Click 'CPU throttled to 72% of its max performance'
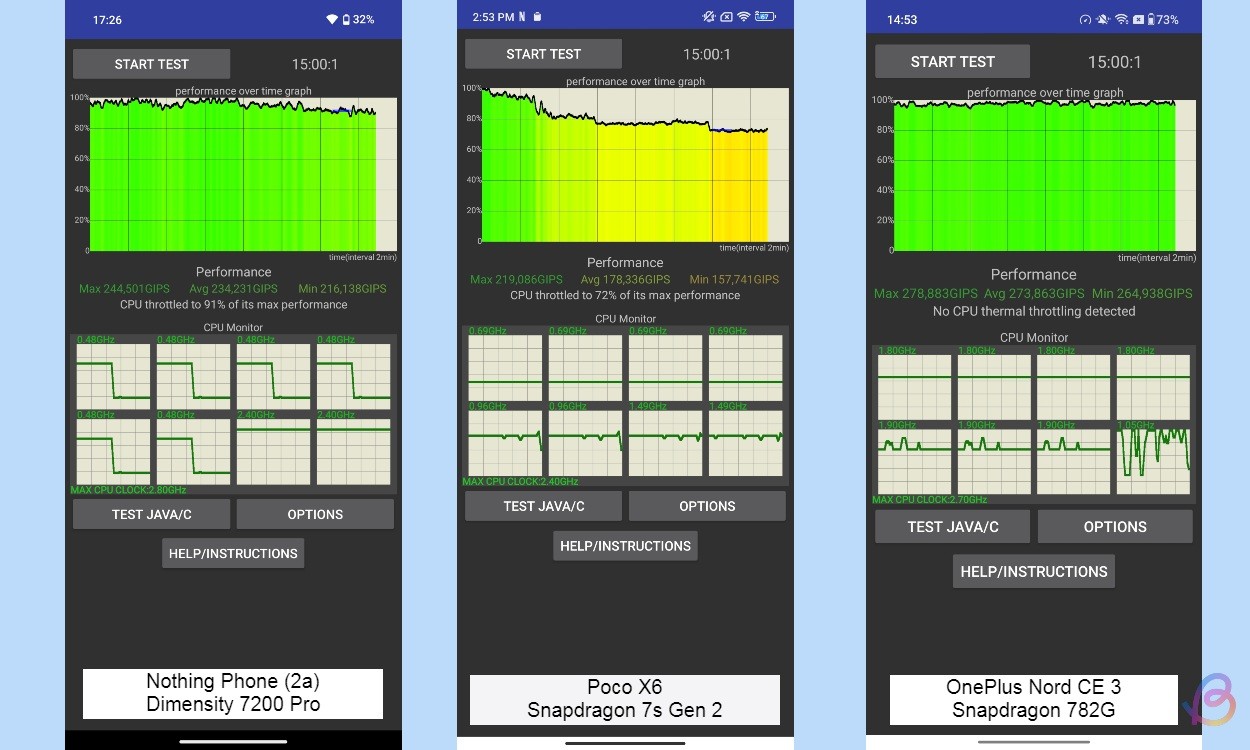1250x750 pixels. pos(625,295)
